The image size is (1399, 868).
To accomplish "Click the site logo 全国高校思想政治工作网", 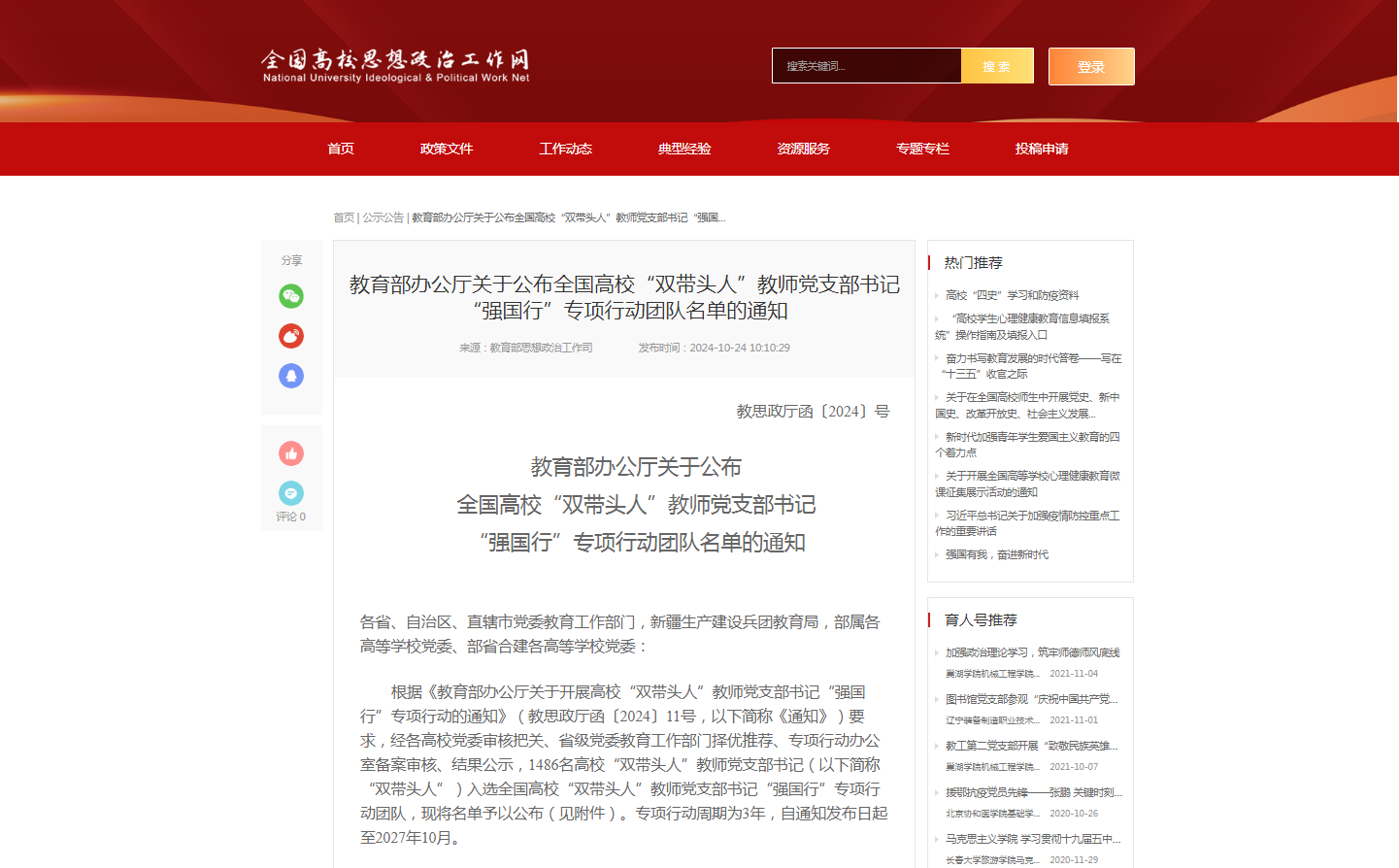I will click(x=395, y=66).
